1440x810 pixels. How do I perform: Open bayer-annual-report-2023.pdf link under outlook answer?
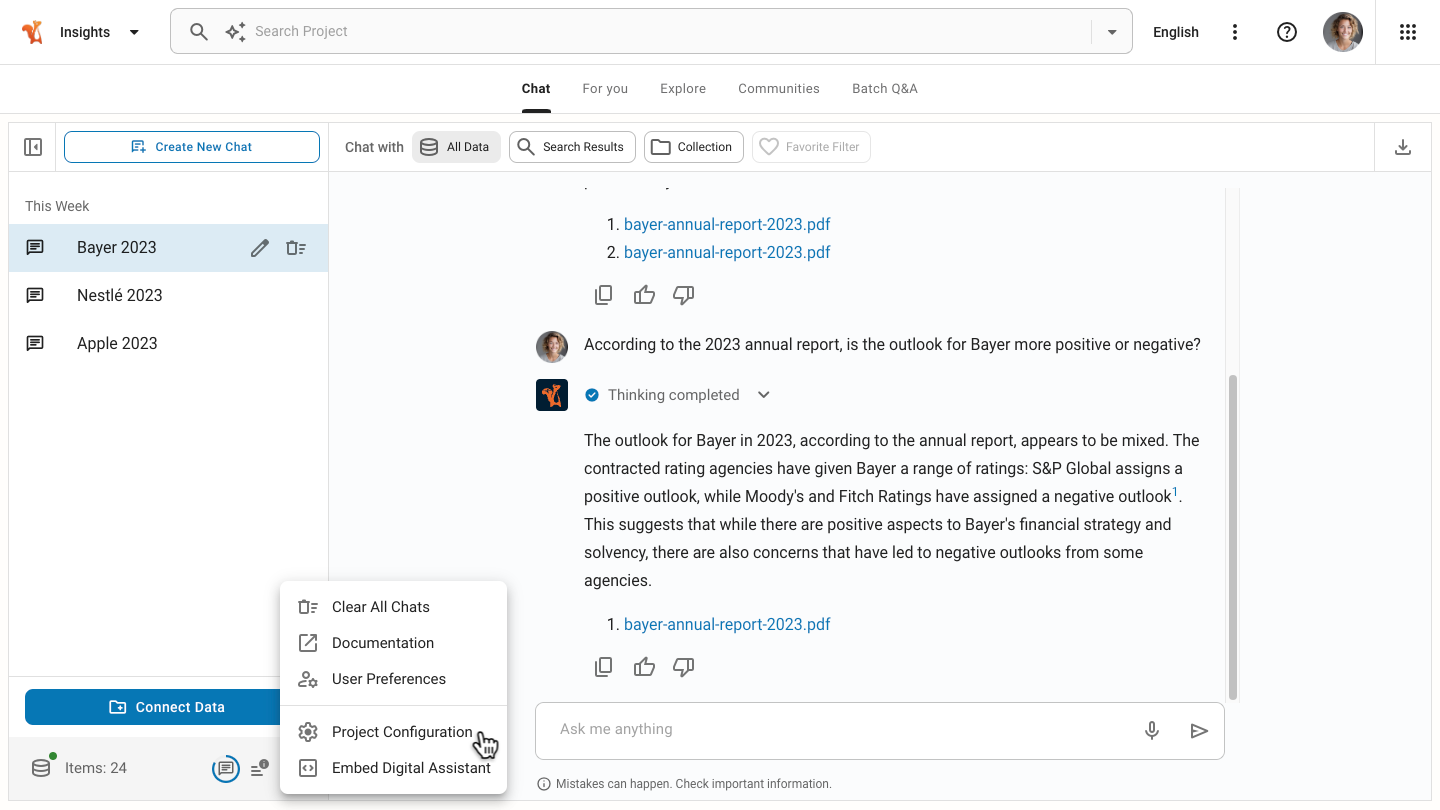727,624
